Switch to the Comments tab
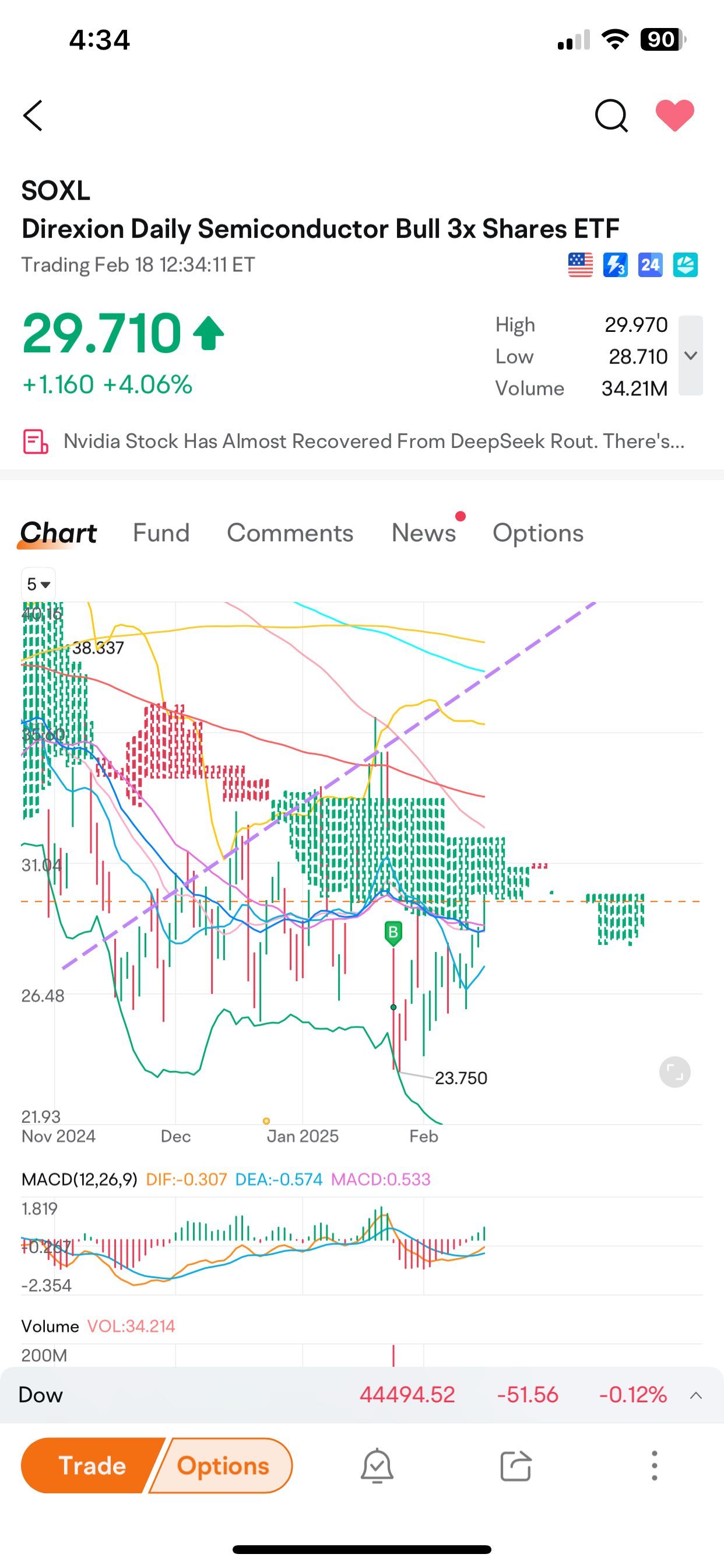 click(x=290, y=533)
